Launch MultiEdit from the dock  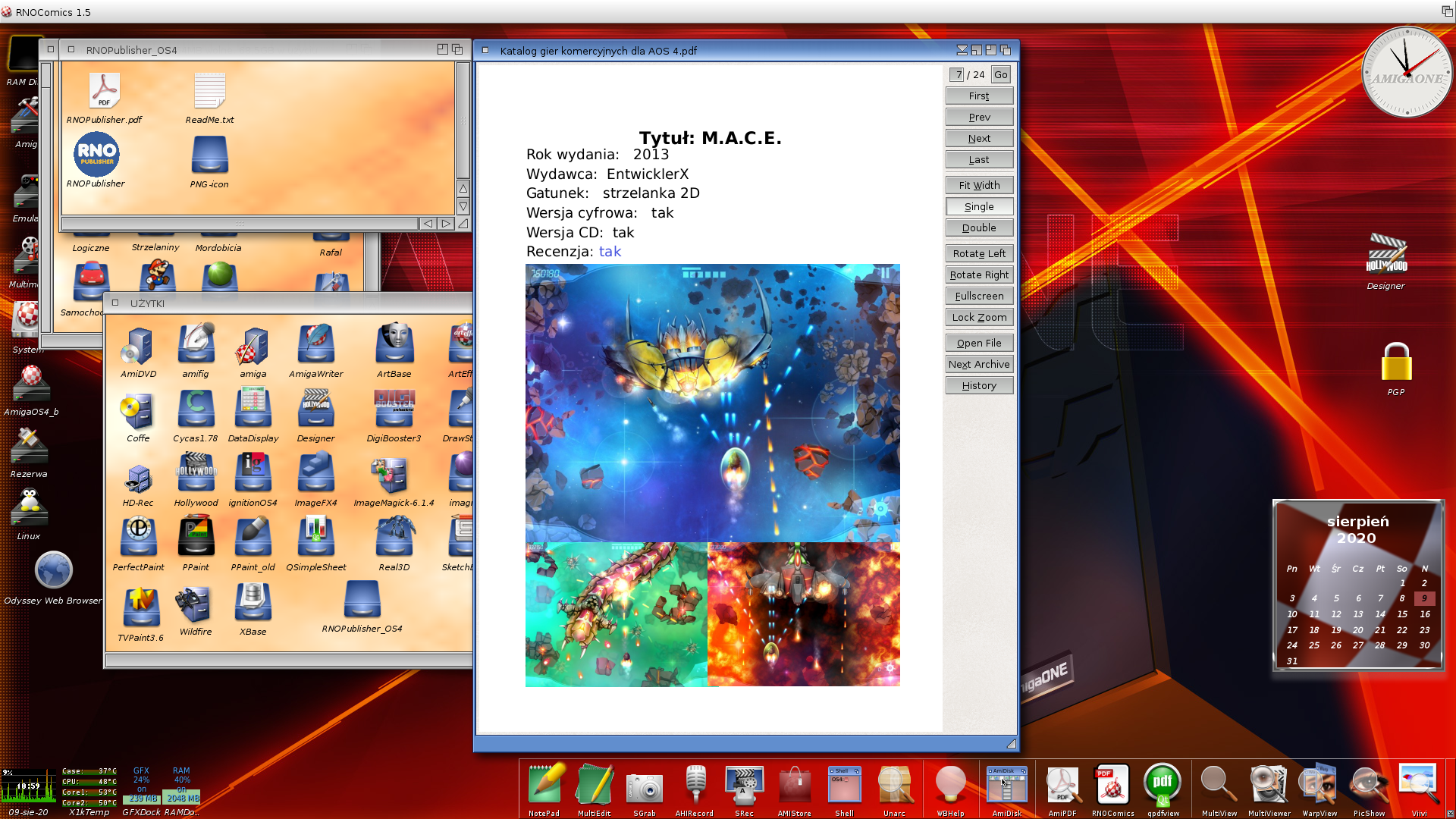pyautogui.click(x=594, y=785)
